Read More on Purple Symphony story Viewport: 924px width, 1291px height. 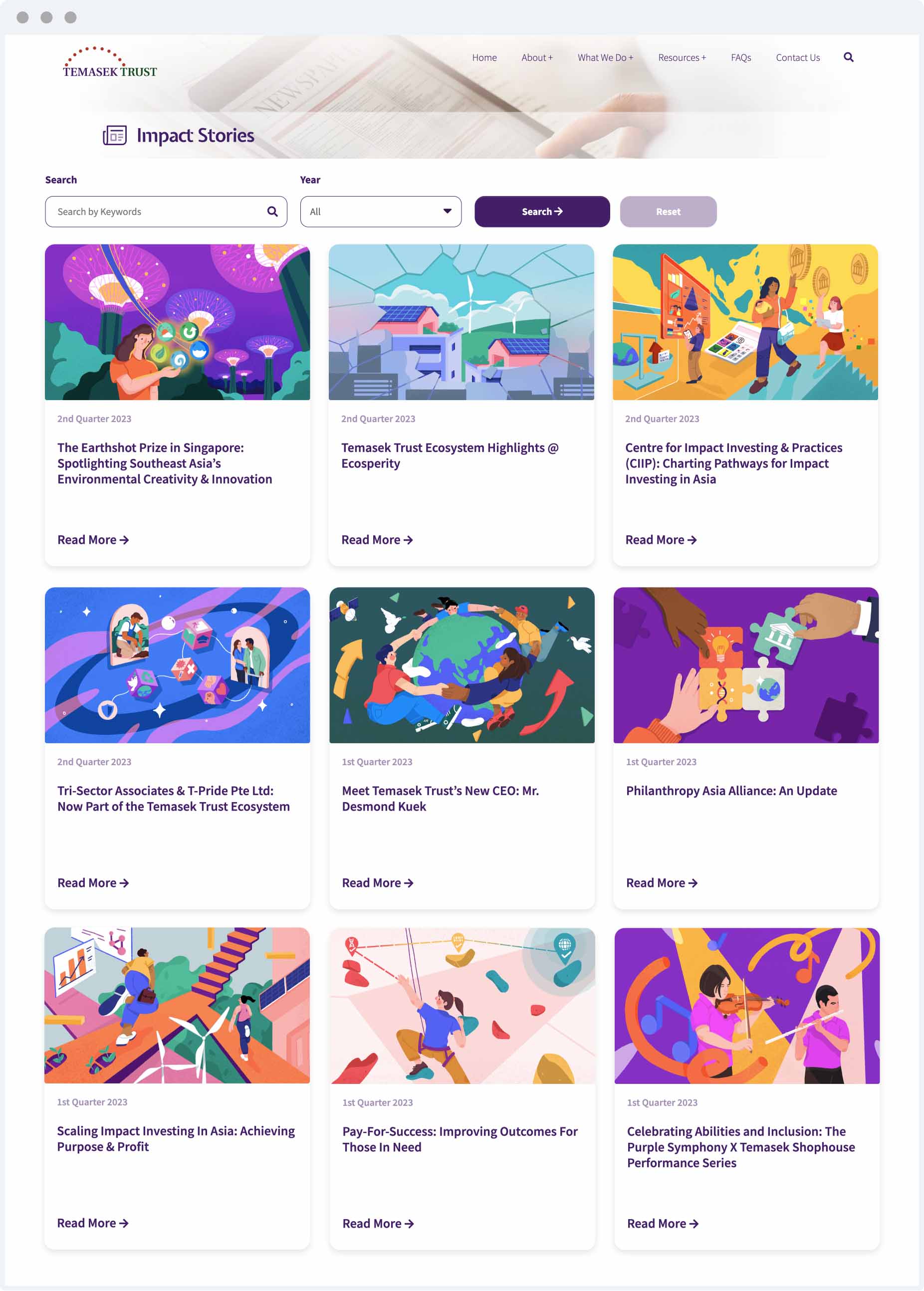663,1223
